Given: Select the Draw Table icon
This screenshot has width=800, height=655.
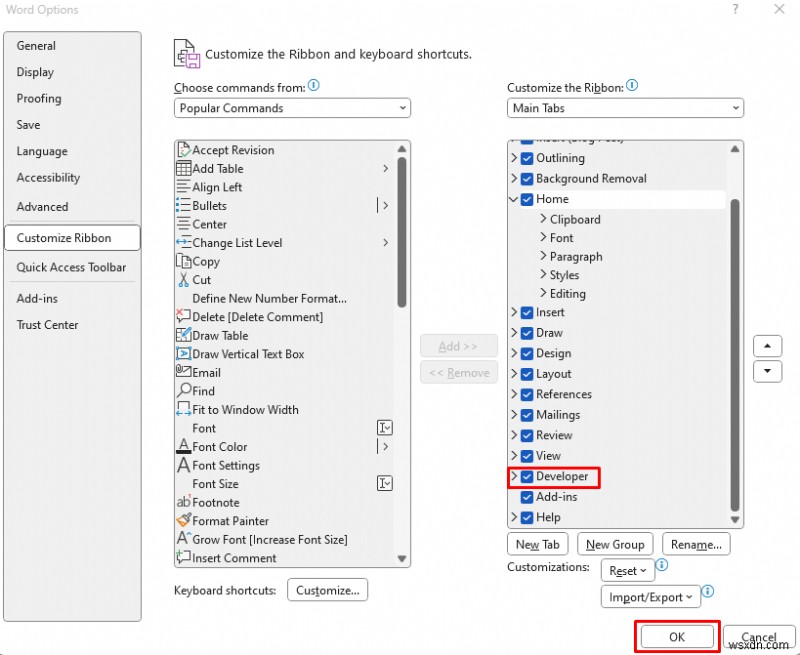Looking at the screenshot, I should point(183,335).
